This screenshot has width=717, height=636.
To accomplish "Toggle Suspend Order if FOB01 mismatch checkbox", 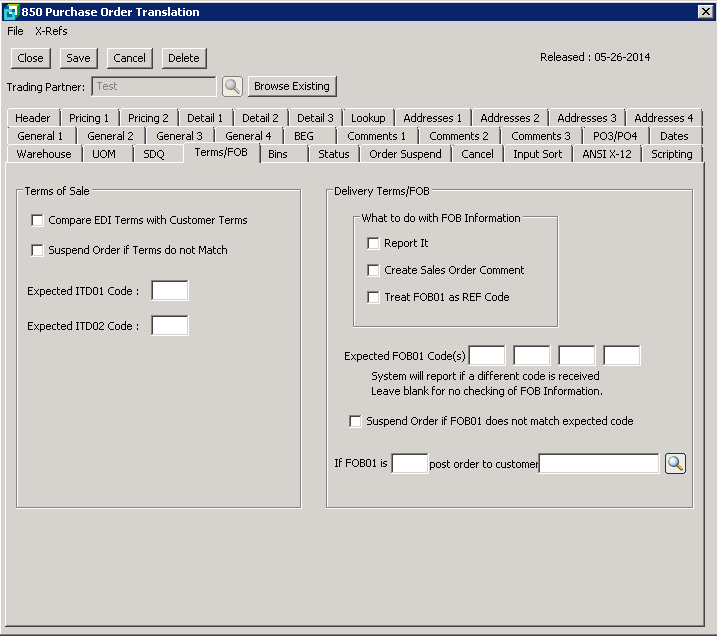I will [355, 421].
